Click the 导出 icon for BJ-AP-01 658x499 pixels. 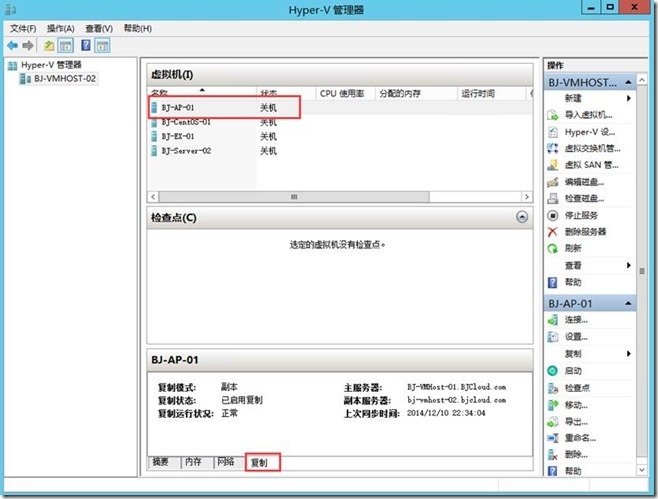coord(553,422)
